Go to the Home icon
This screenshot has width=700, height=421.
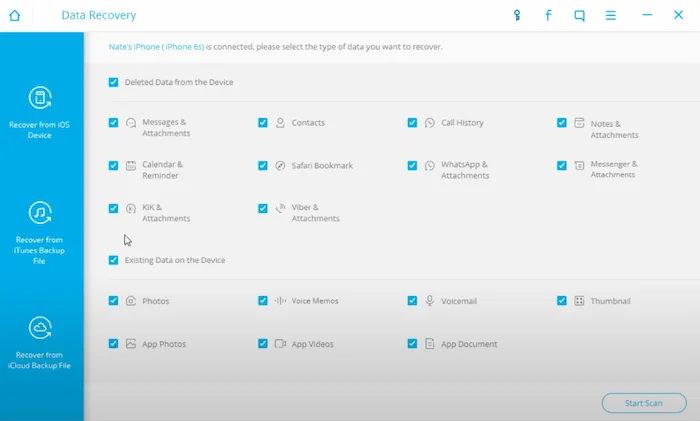[15, 16]
